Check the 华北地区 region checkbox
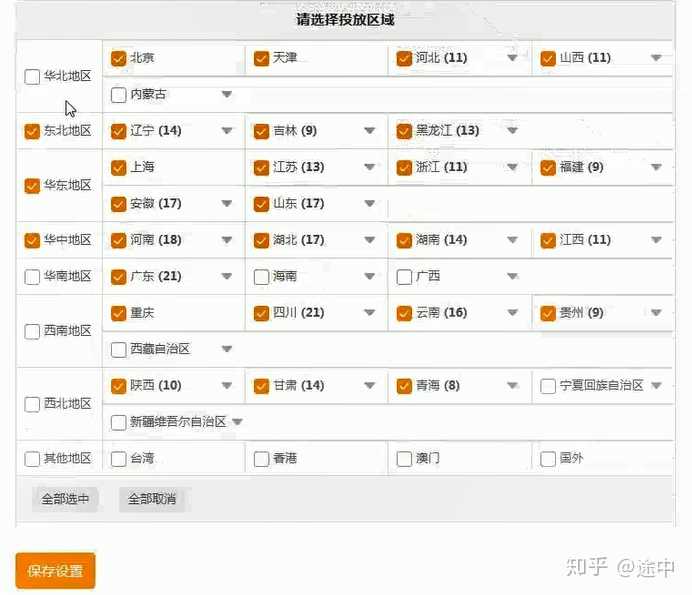Image resolution: width=692 pixels, height=595 pixels. click(32, 76)
